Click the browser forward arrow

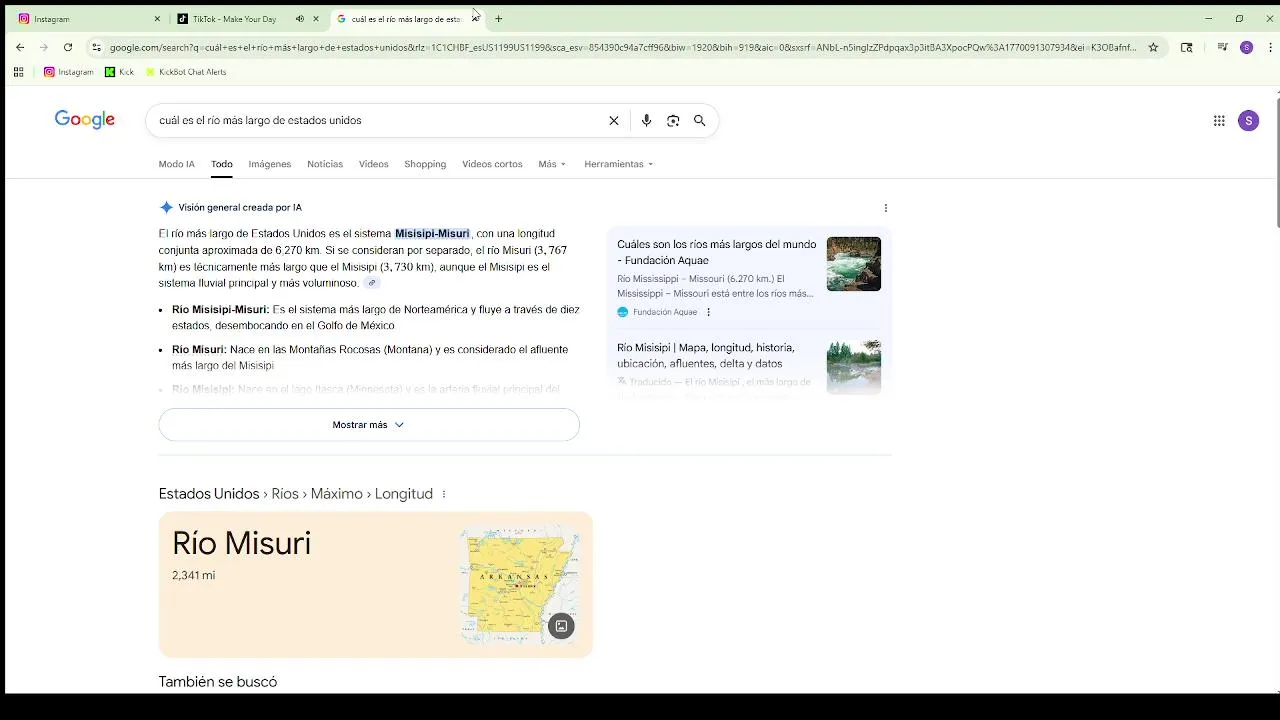point(44,47)
